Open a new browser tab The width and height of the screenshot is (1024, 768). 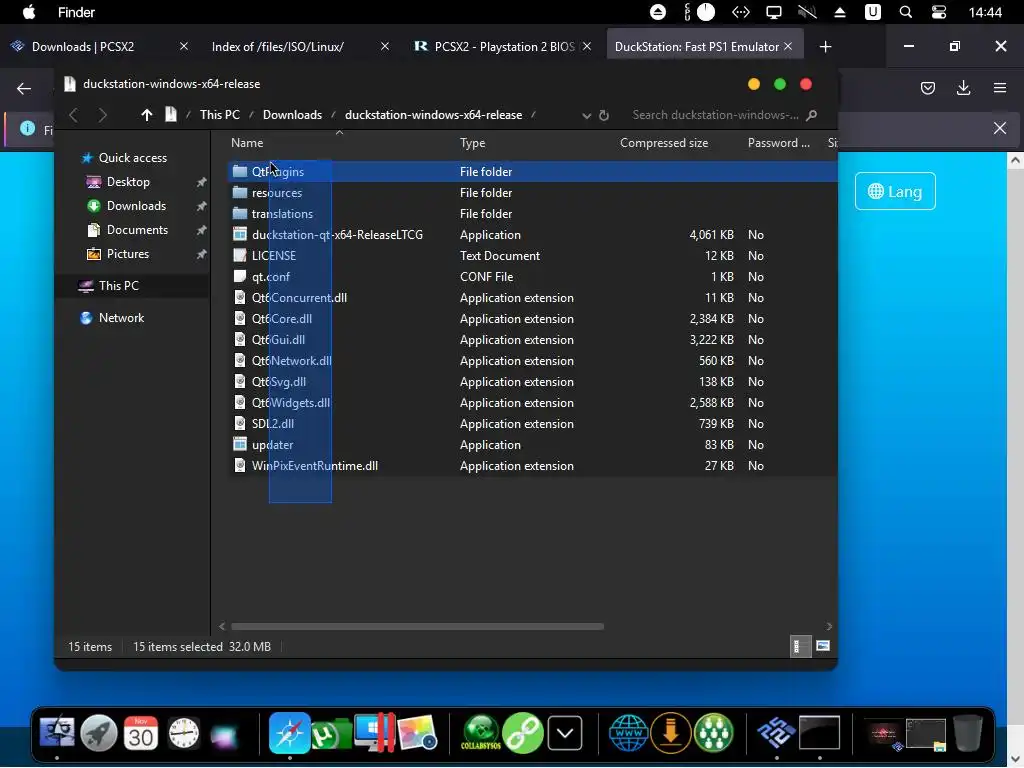(825, 46)
